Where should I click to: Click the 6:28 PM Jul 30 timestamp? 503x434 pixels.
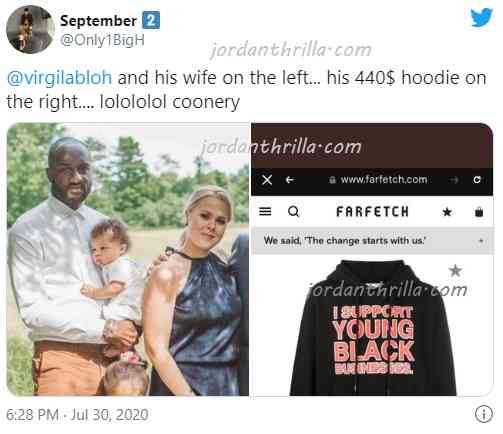point(77,415)
